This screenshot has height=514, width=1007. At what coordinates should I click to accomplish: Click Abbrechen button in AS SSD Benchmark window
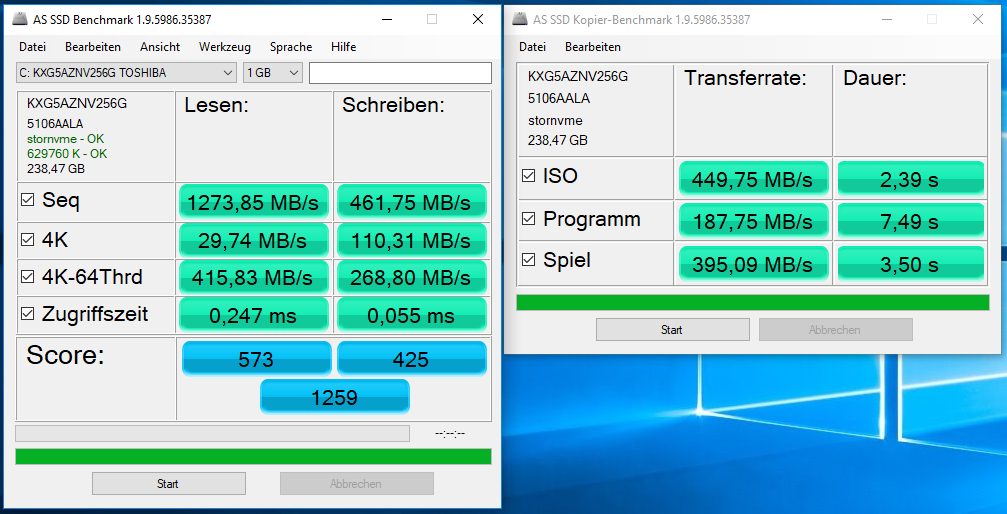pyautogui.click(x=356, y=484)
